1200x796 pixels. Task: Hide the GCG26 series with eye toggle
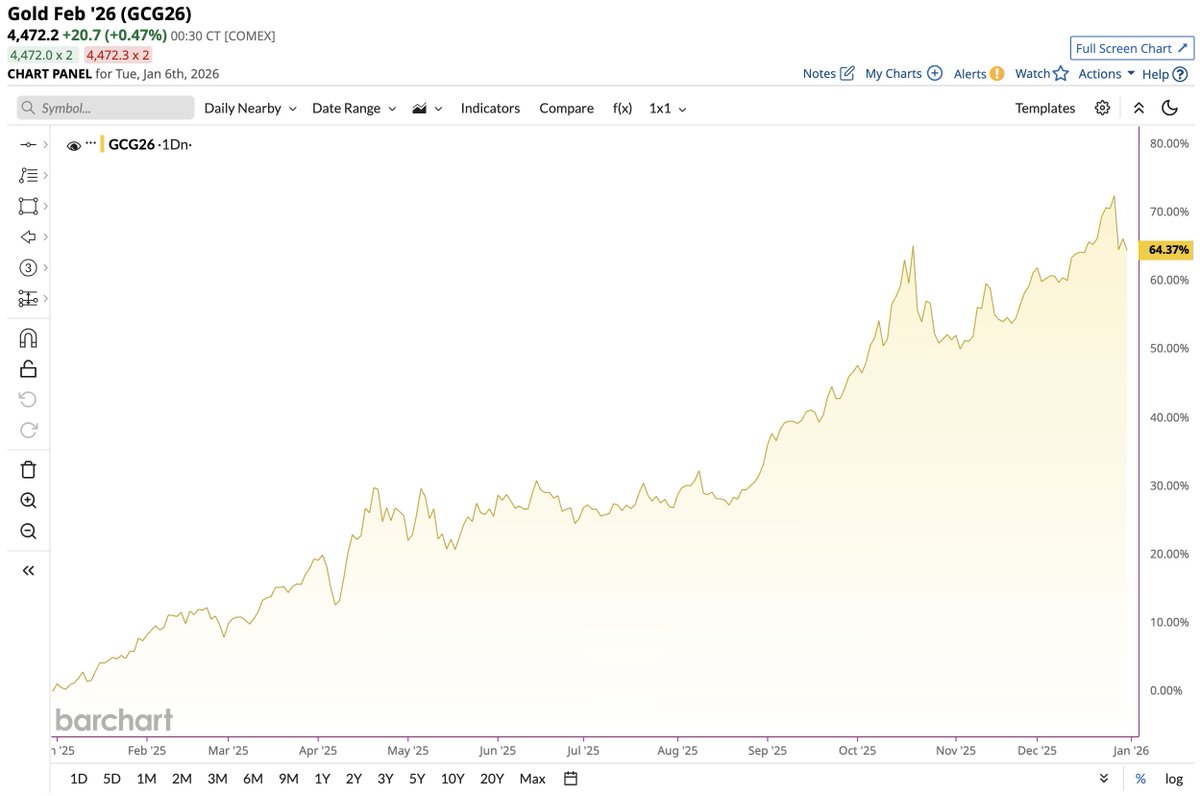click(73, 144)
